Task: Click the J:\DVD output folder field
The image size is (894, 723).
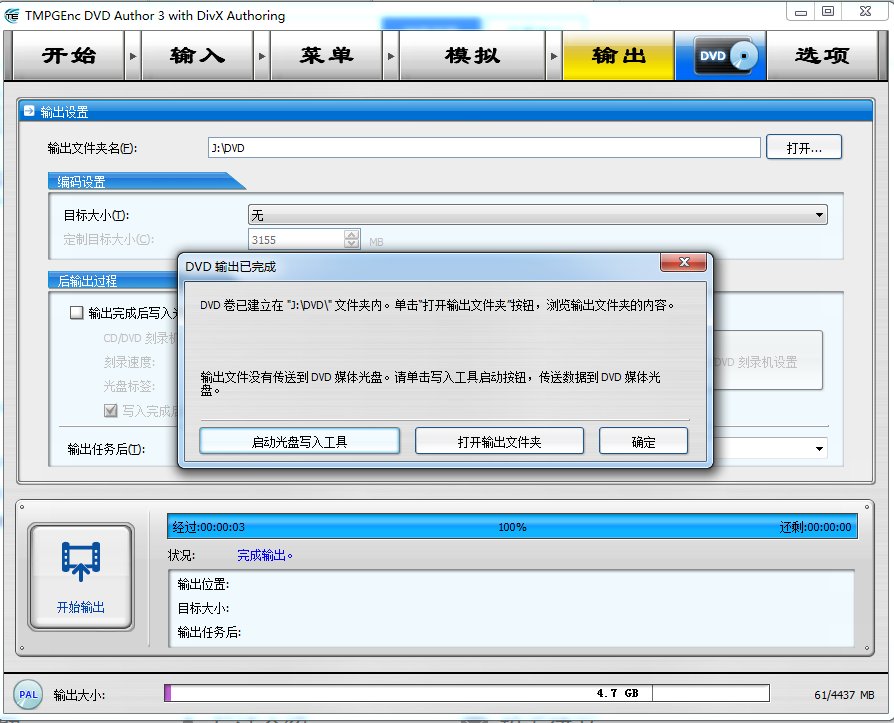Action: coord(480,146)
